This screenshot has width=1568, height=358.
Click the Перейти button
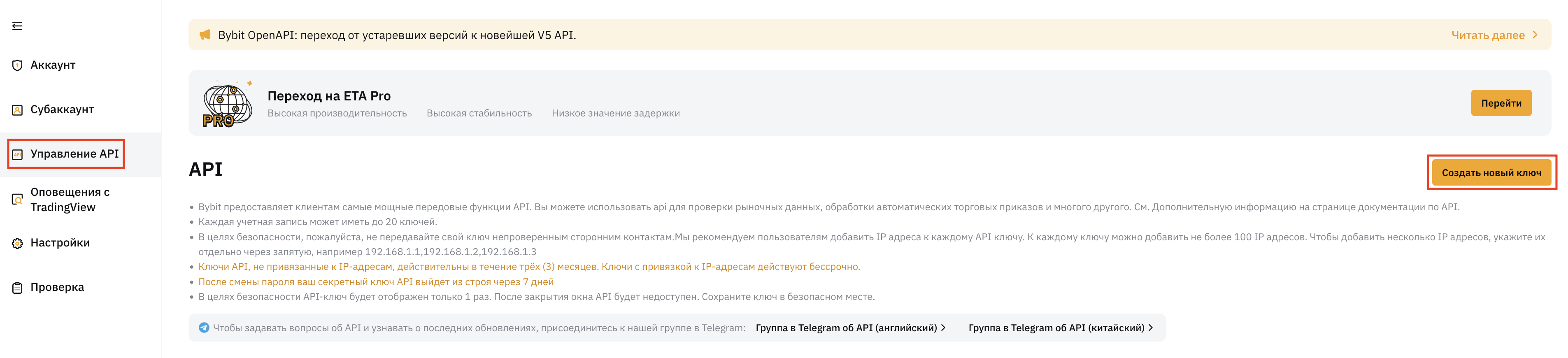coord(1501,103)
